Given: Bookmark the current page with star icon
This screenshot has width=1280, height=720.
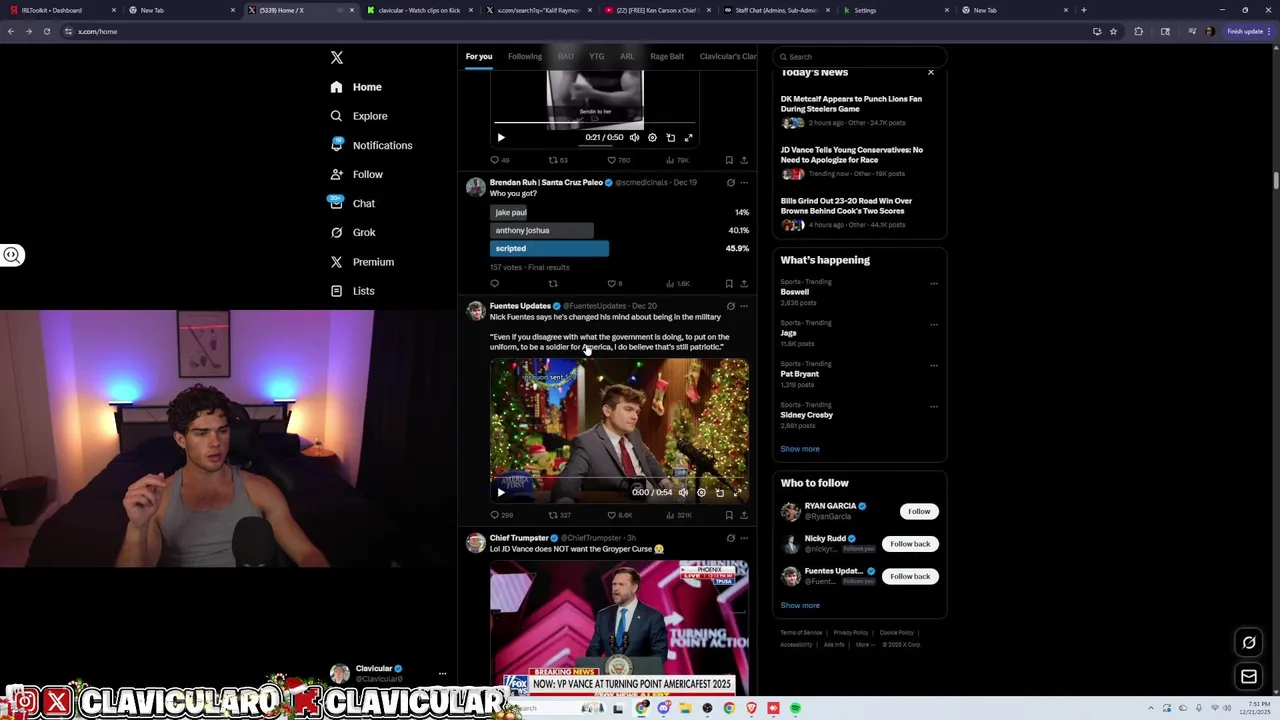Looking at the screenshot, I should [x=1113, y=31].
